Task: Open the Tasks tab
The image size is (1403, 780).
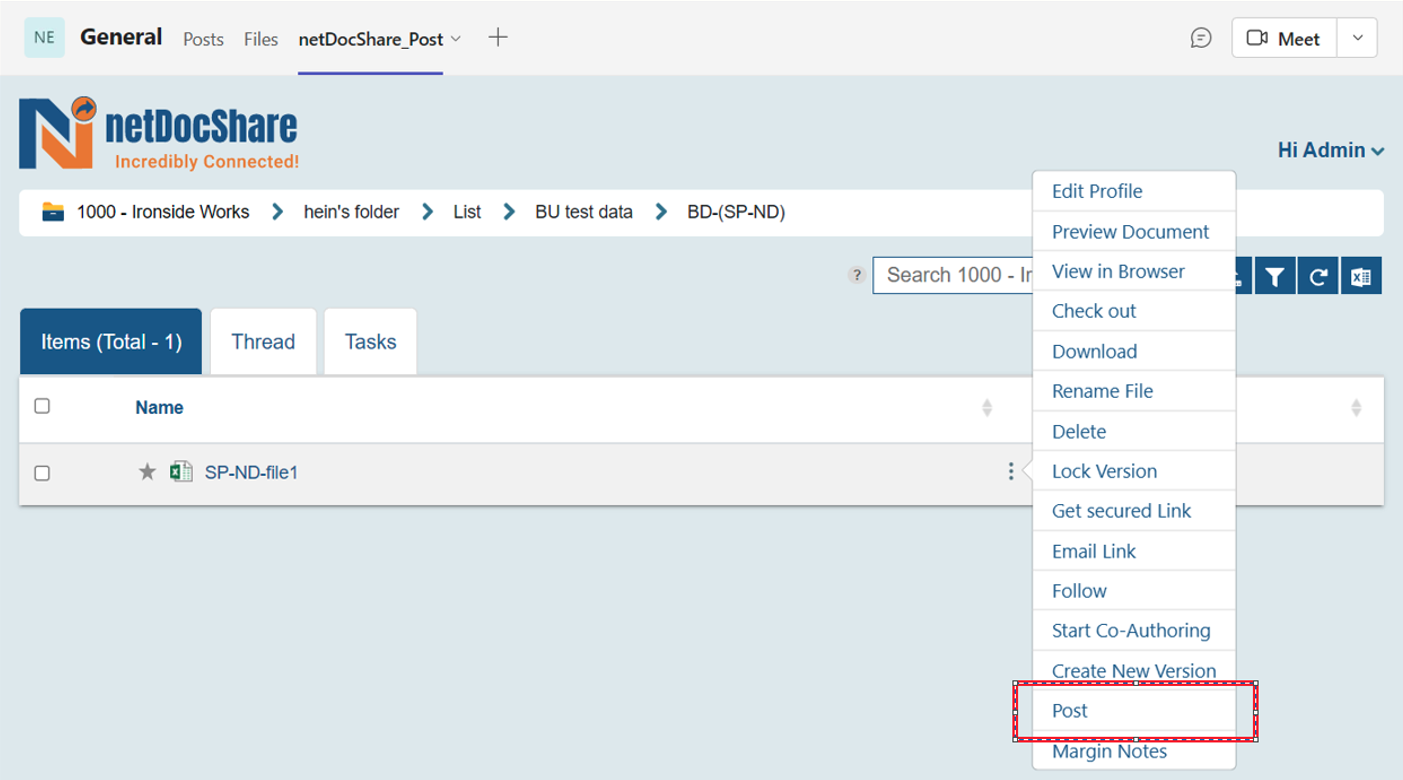Action: [371, 342]
